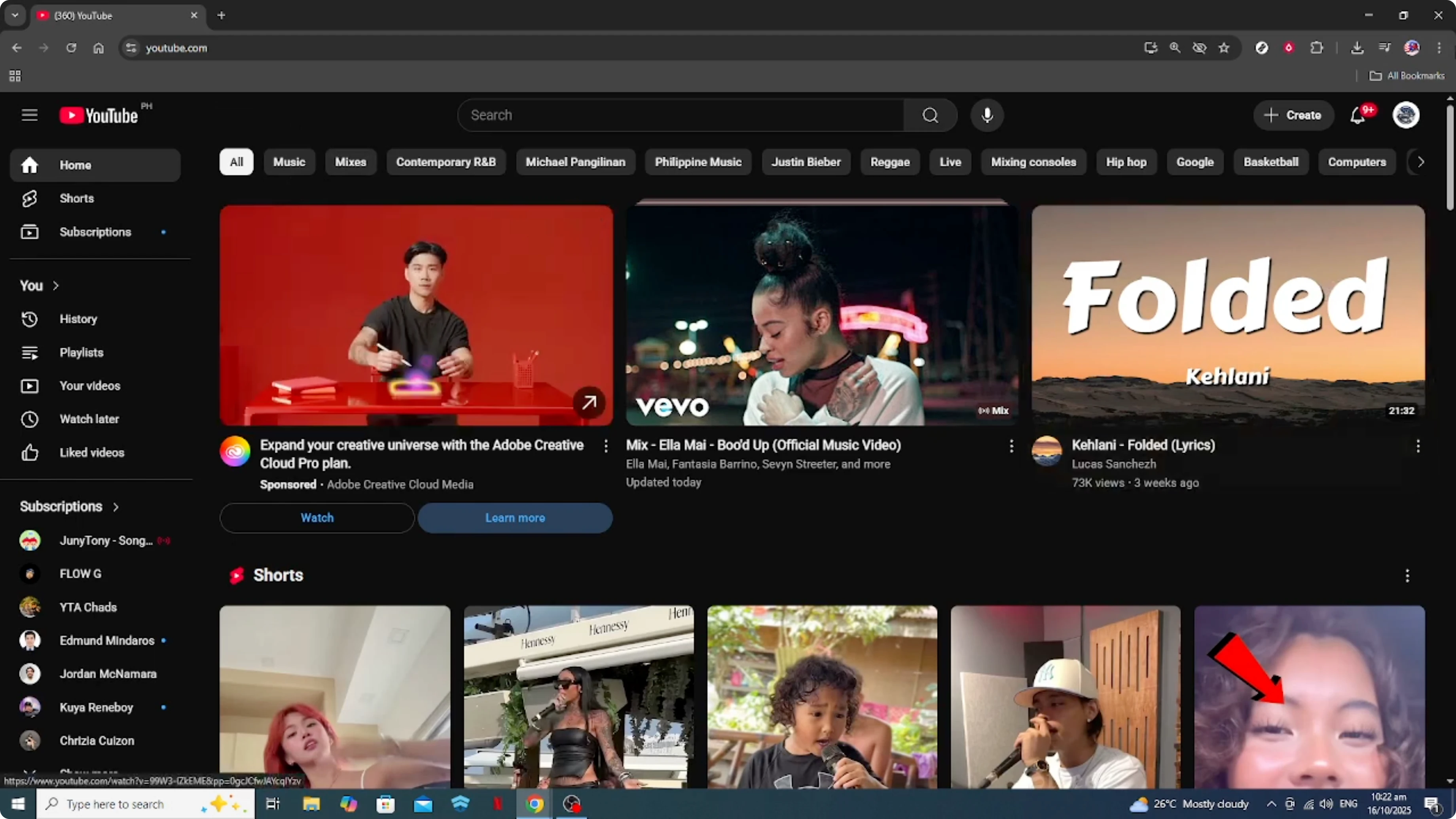Expand the You section chevron
Image resolution: width=1456 pixels, height=819 pixels.
pos(55,285)
